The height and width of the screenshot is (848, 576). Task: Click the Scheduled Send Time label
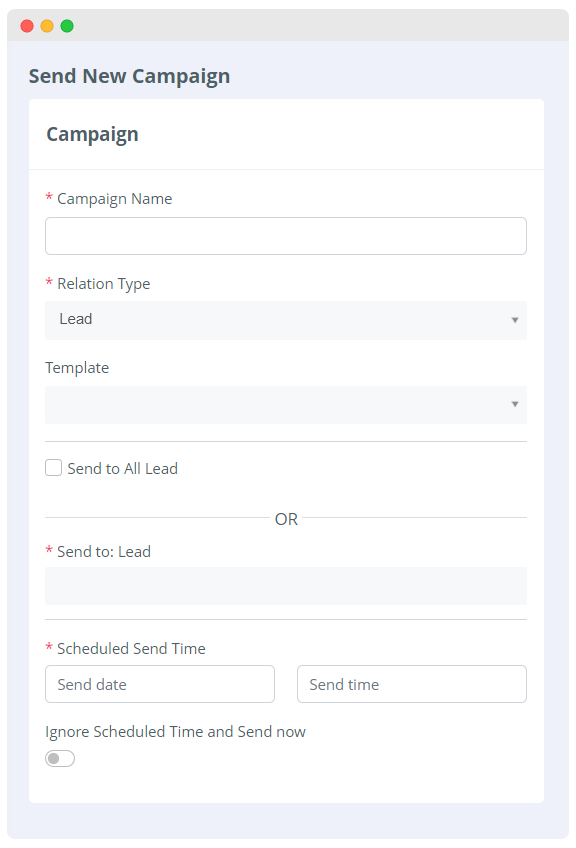tap(131, 648)
